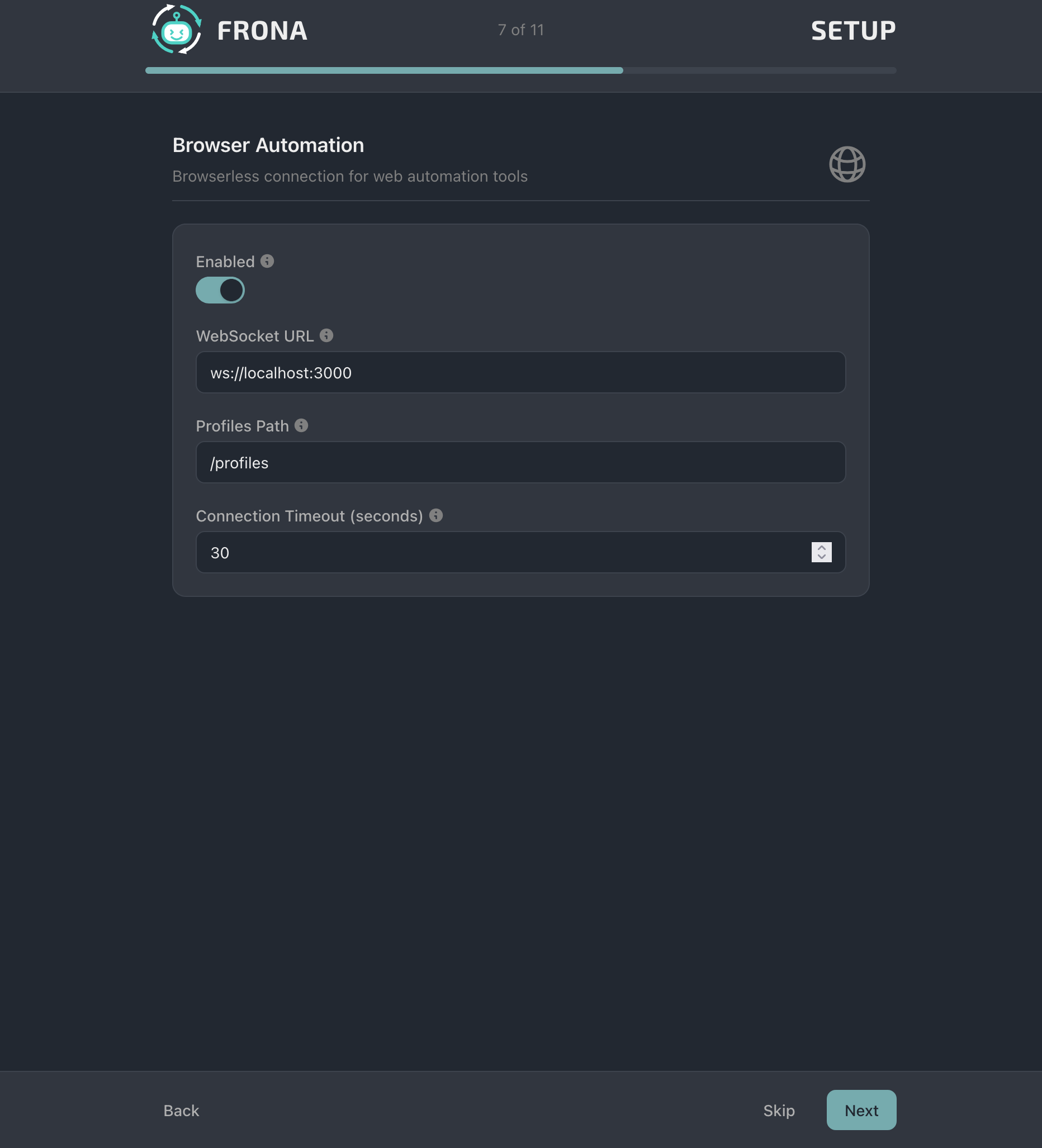The height and width of the screenshot is (1148, 1042).
Task: Click the Skip link
Action: pos(778,1111)
